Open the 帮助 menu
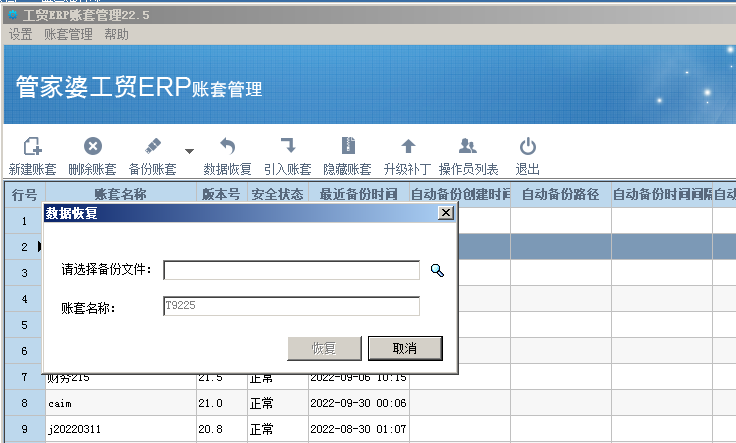This screenshot has height=443, width=736. (116, 34)
